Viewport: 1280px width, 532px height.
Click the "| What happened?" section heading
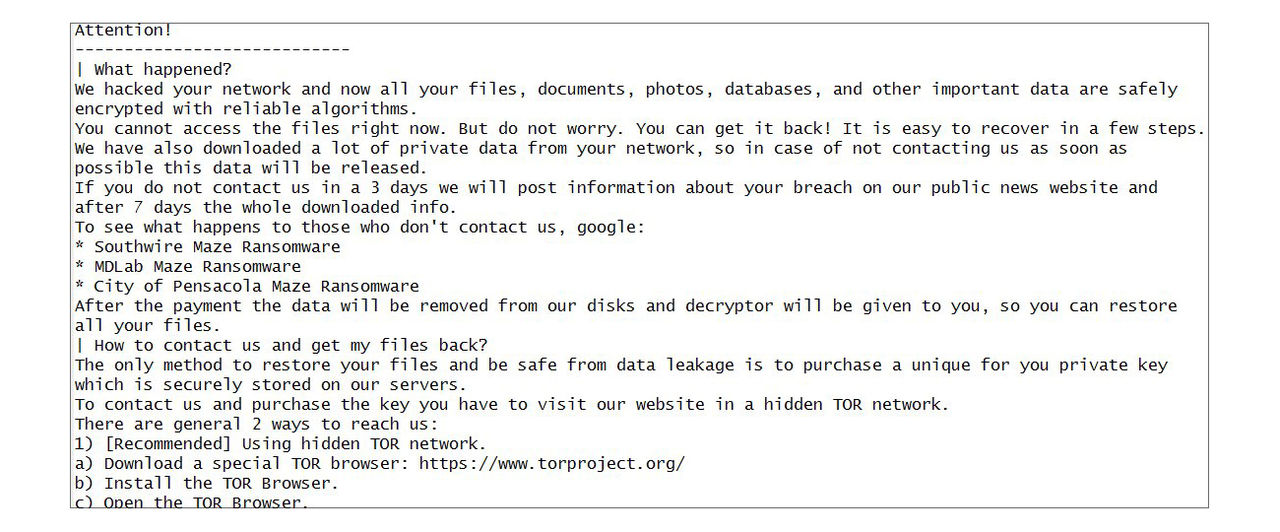tap(153, 70)
